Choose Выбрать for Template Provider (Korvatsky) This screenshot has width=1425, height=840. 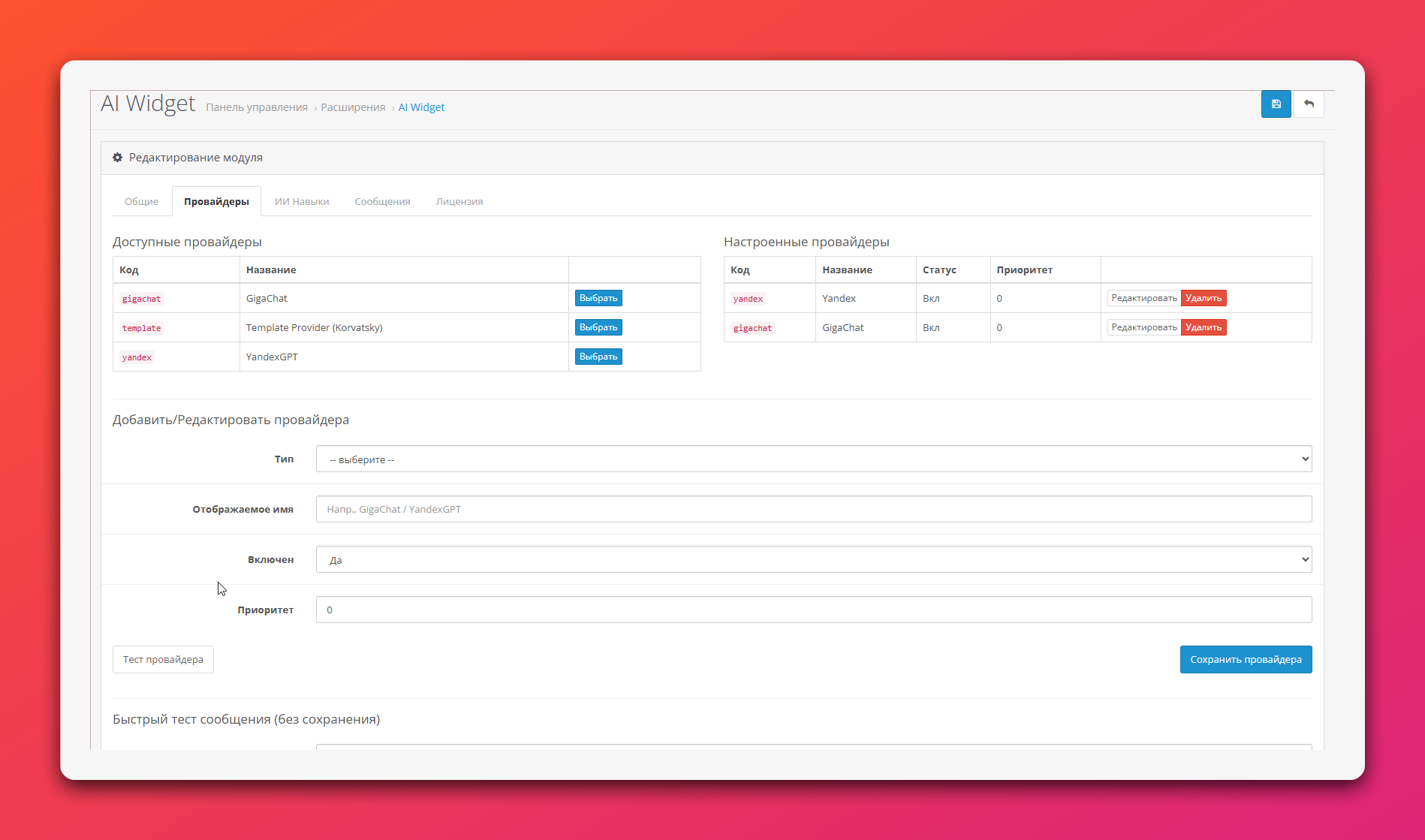click(x=598, y=328)
